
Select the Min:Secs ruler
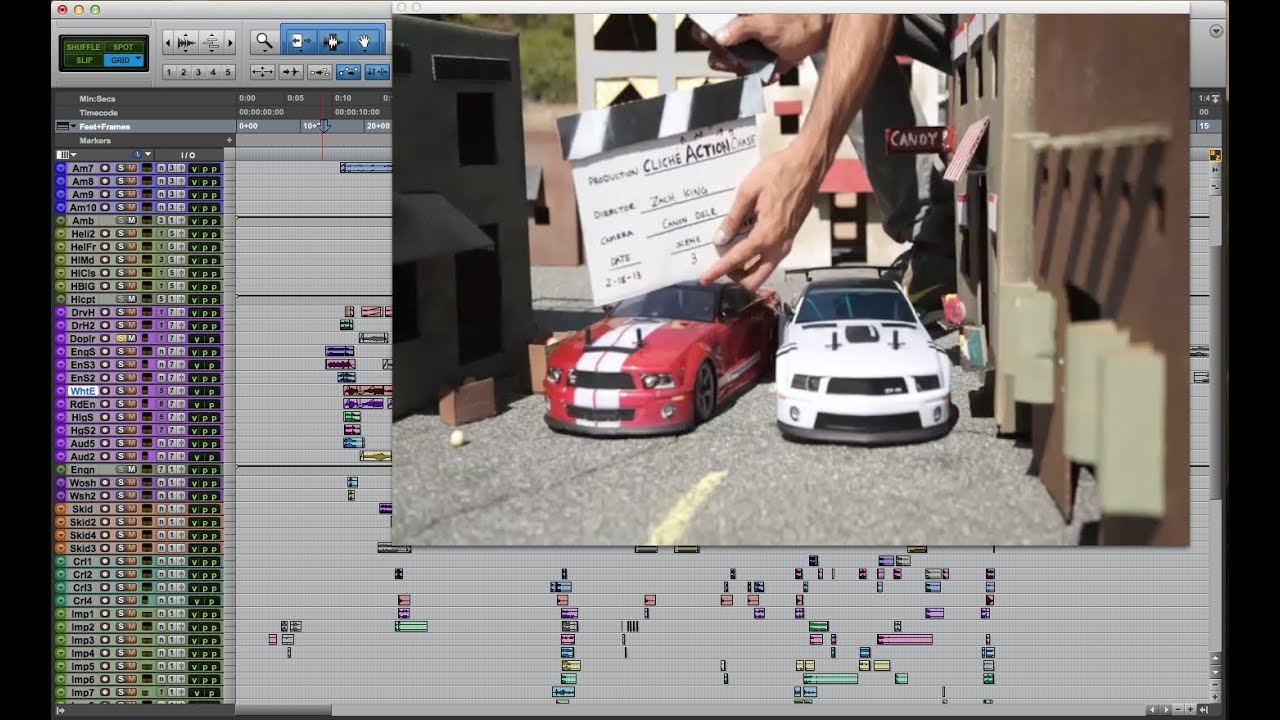pyautogui.click(x=97, y=99)
